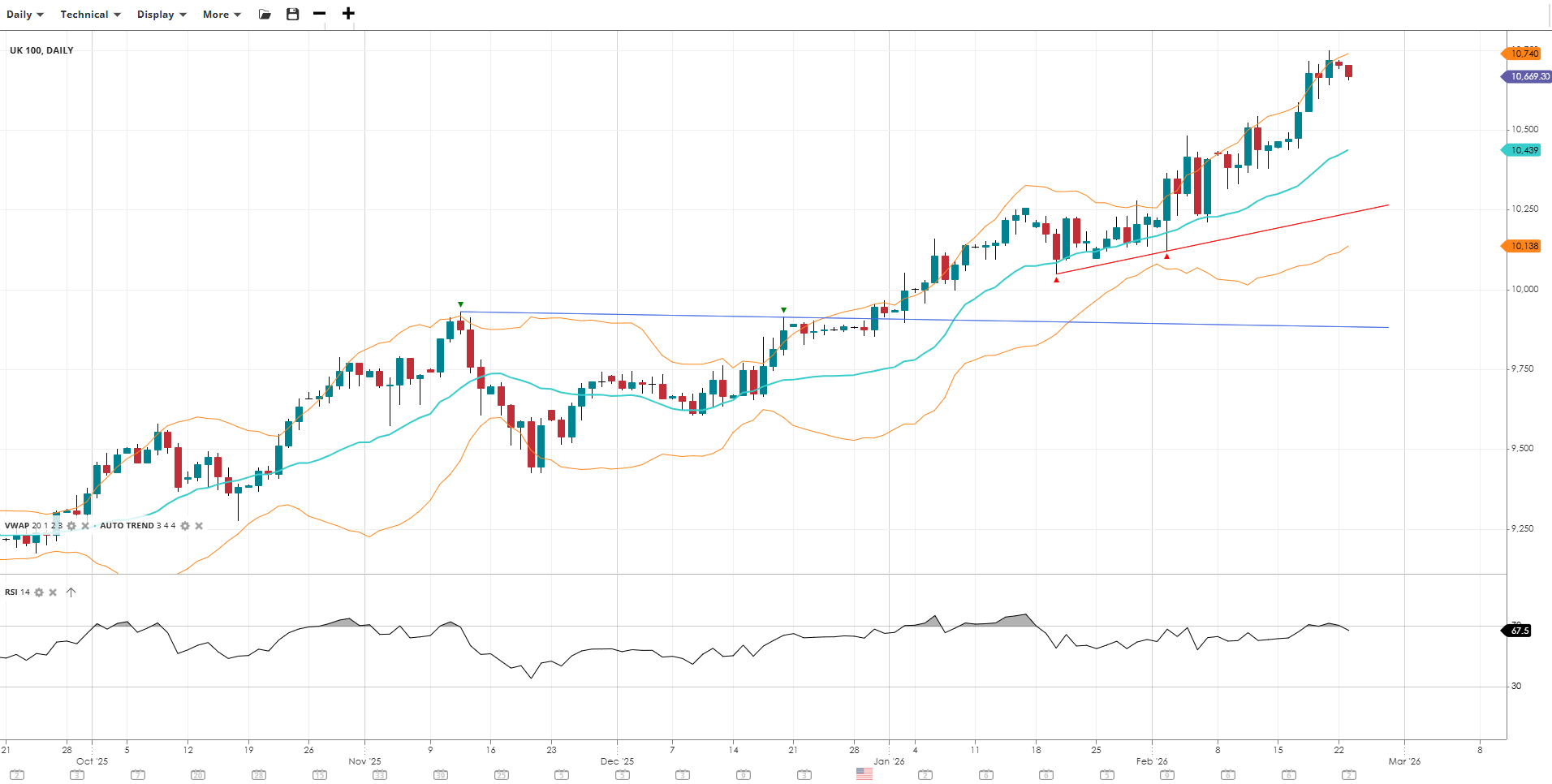This screenshot has width=1552, height=784.
Task: Remove the RSI indicator panel
Action: (x=53, y=592)
